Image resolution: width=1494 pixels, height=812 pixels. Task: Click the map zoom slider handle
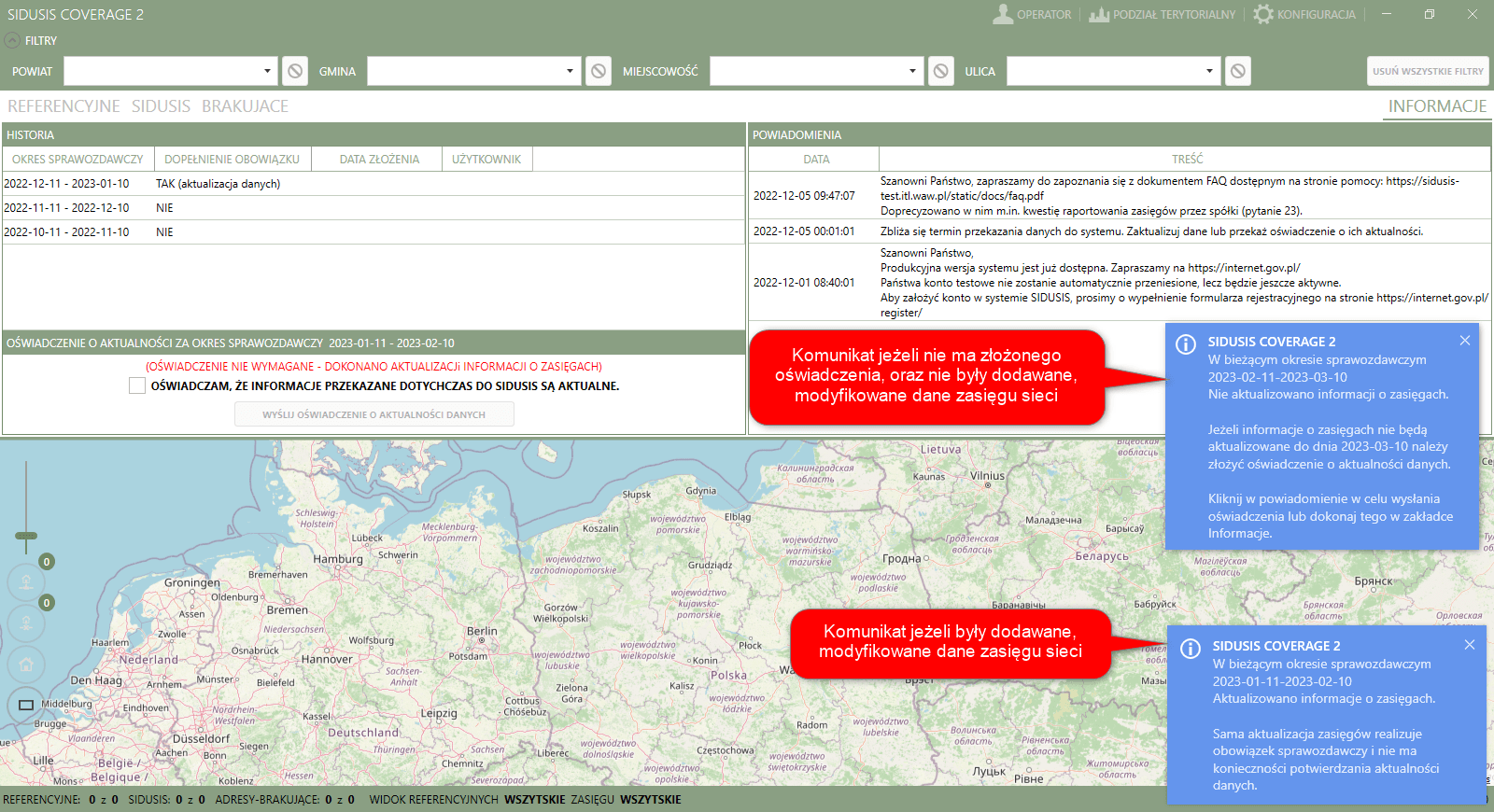coord(26,536)
